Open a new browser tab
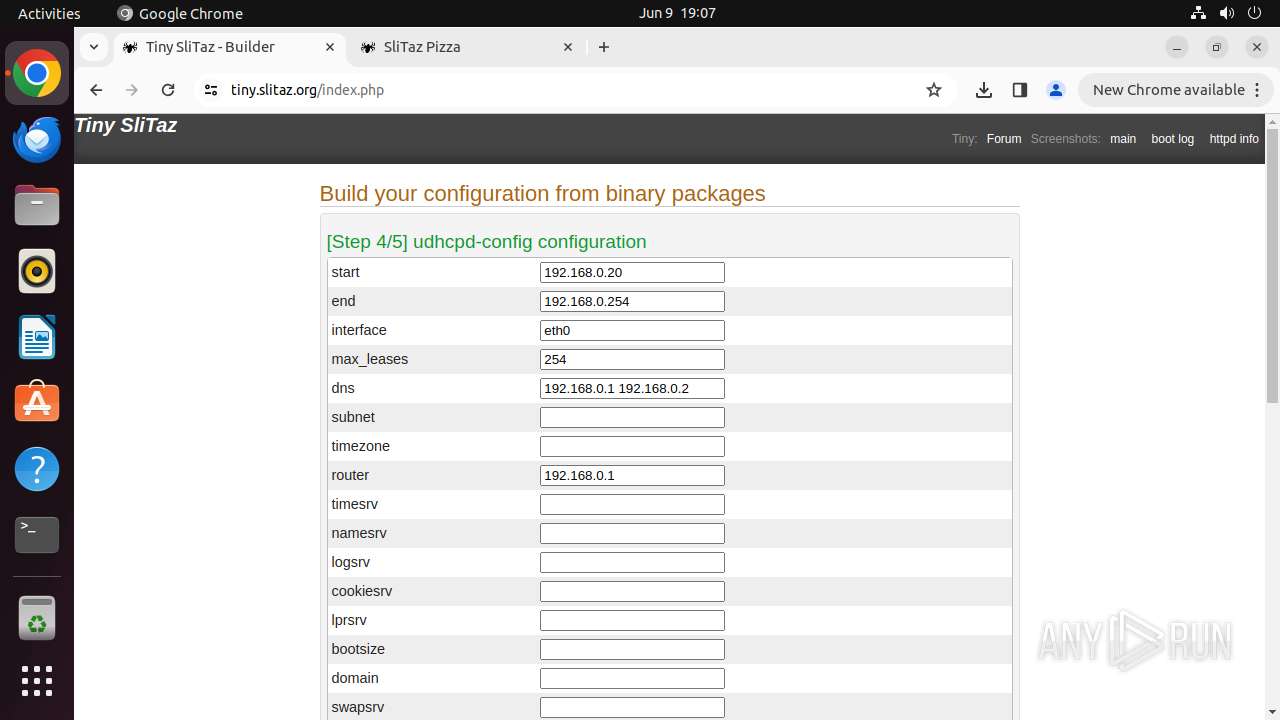This screenshot has height=720, width=1280. [x=604, y=47]
